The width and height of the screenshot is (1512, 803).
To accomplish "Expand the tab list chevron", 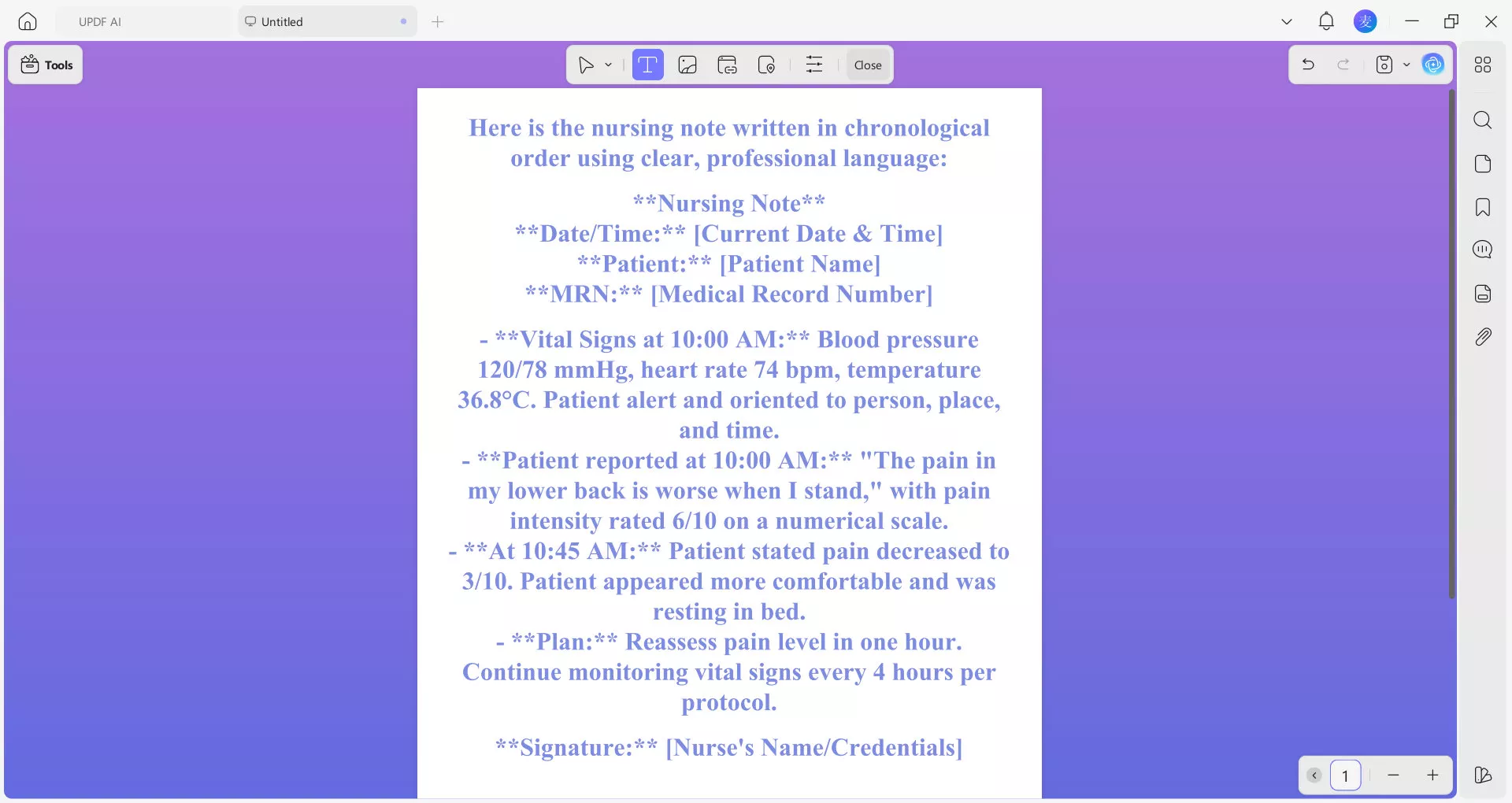I will pos(1286,21).
